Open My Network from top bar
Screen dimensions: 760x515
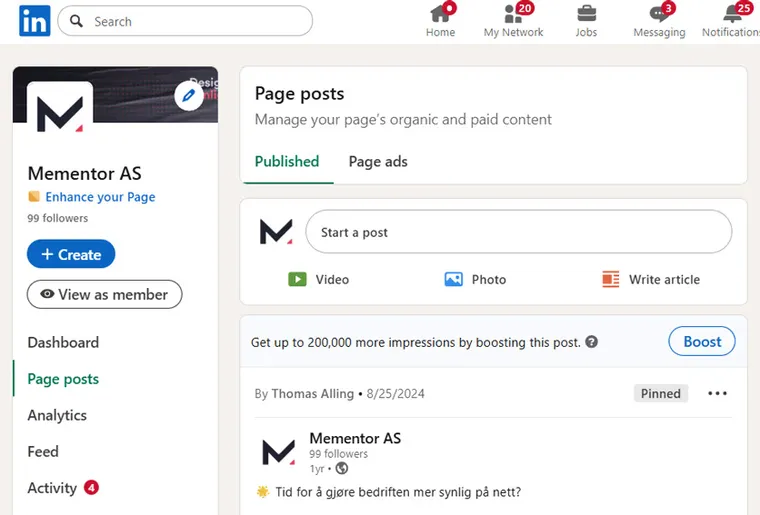pyautogui.click(x=513, y=21)
